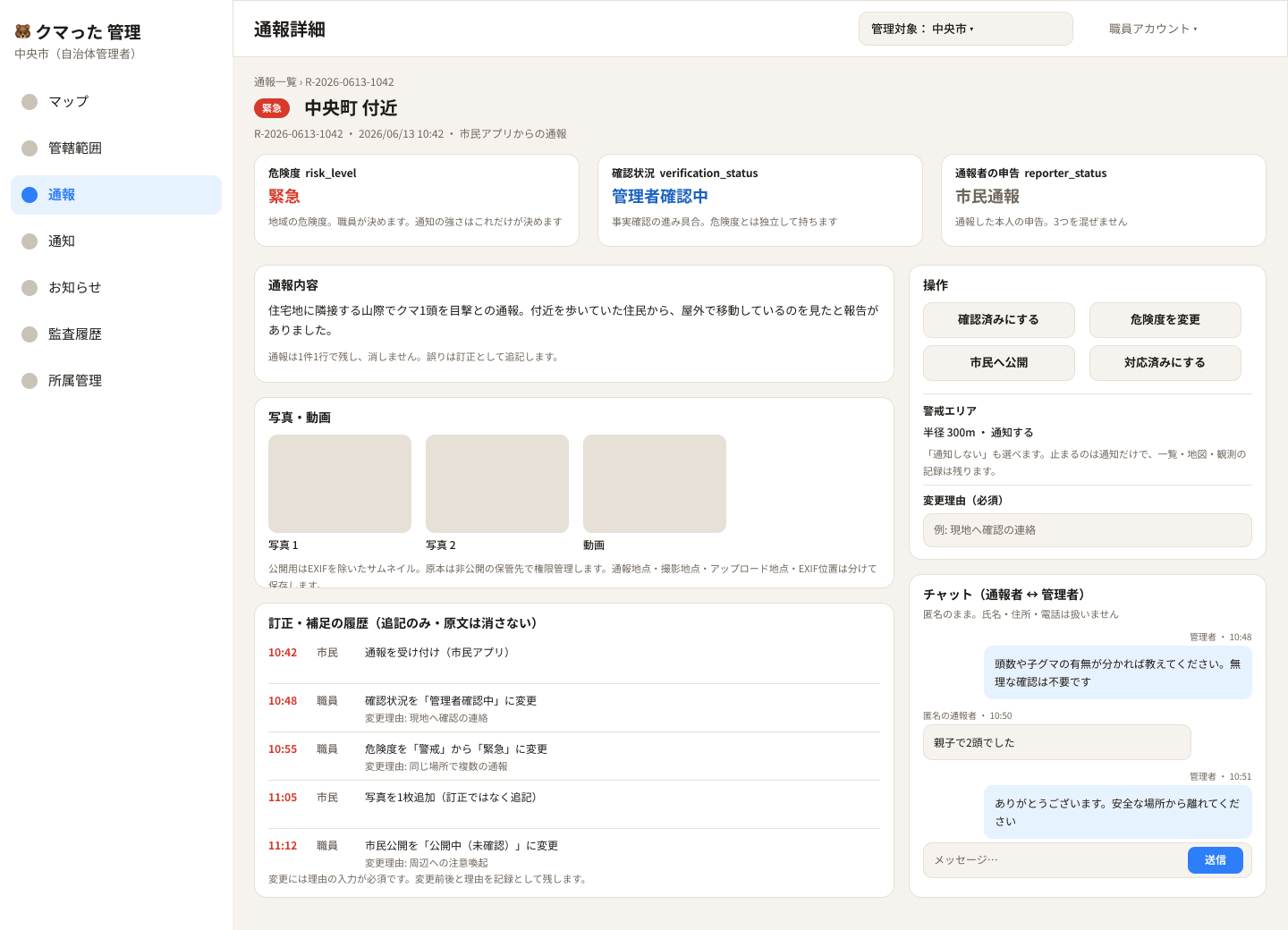Click 危険度を変更 button
Viewport: 1288px width, 930px height.
coord(1165,320)
